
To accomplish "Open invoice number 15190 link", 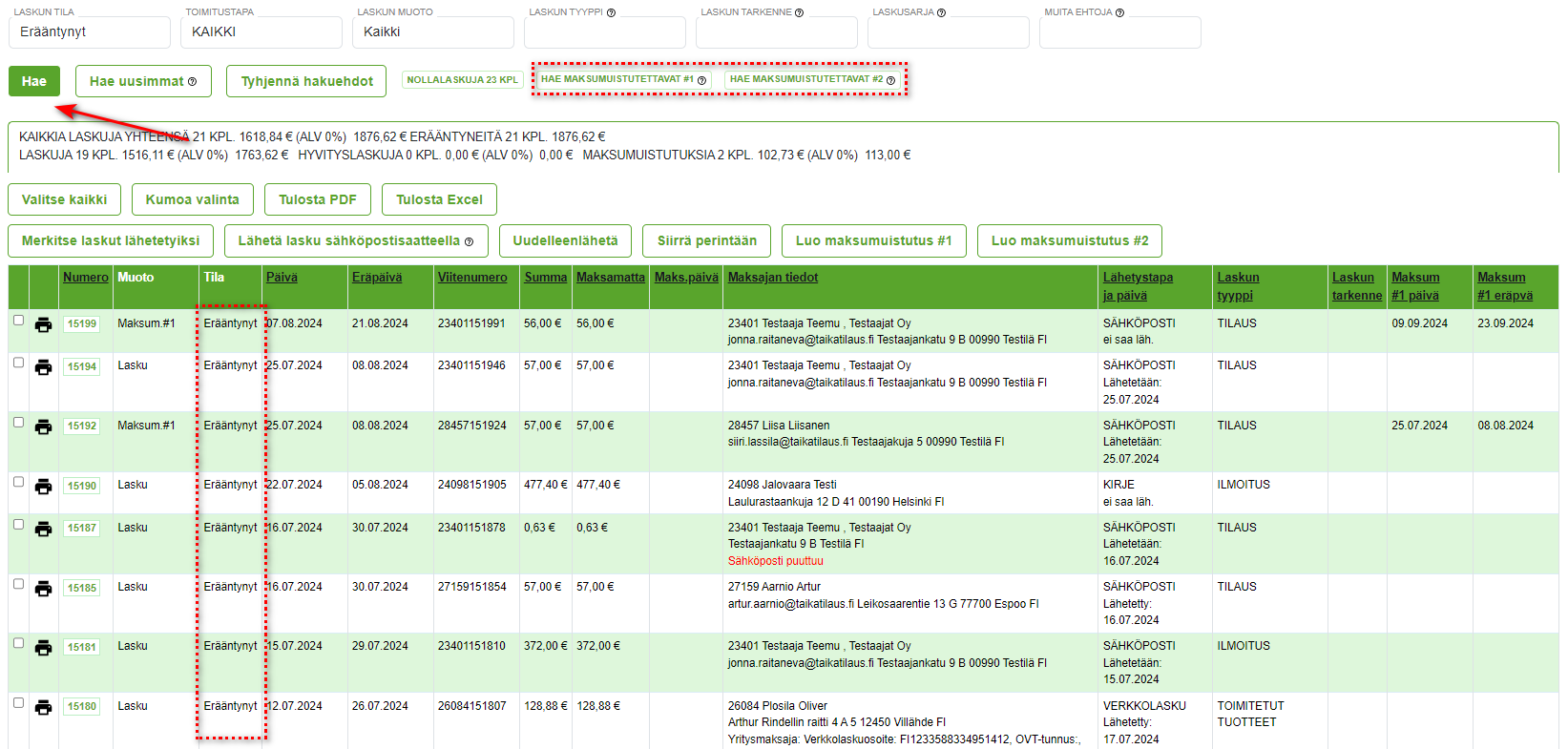I will coord(82,486).
